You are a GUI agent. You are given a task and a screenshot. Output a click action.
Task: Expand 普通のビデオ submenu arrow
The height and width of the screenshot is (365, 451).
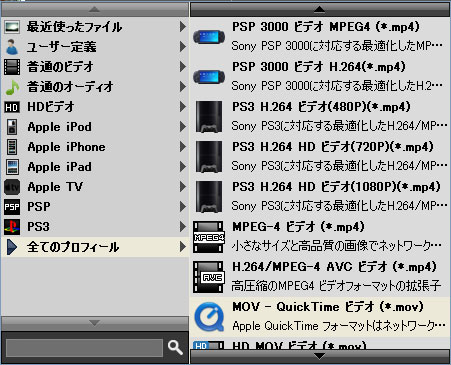pyautogui.click(x=183, y=67)
